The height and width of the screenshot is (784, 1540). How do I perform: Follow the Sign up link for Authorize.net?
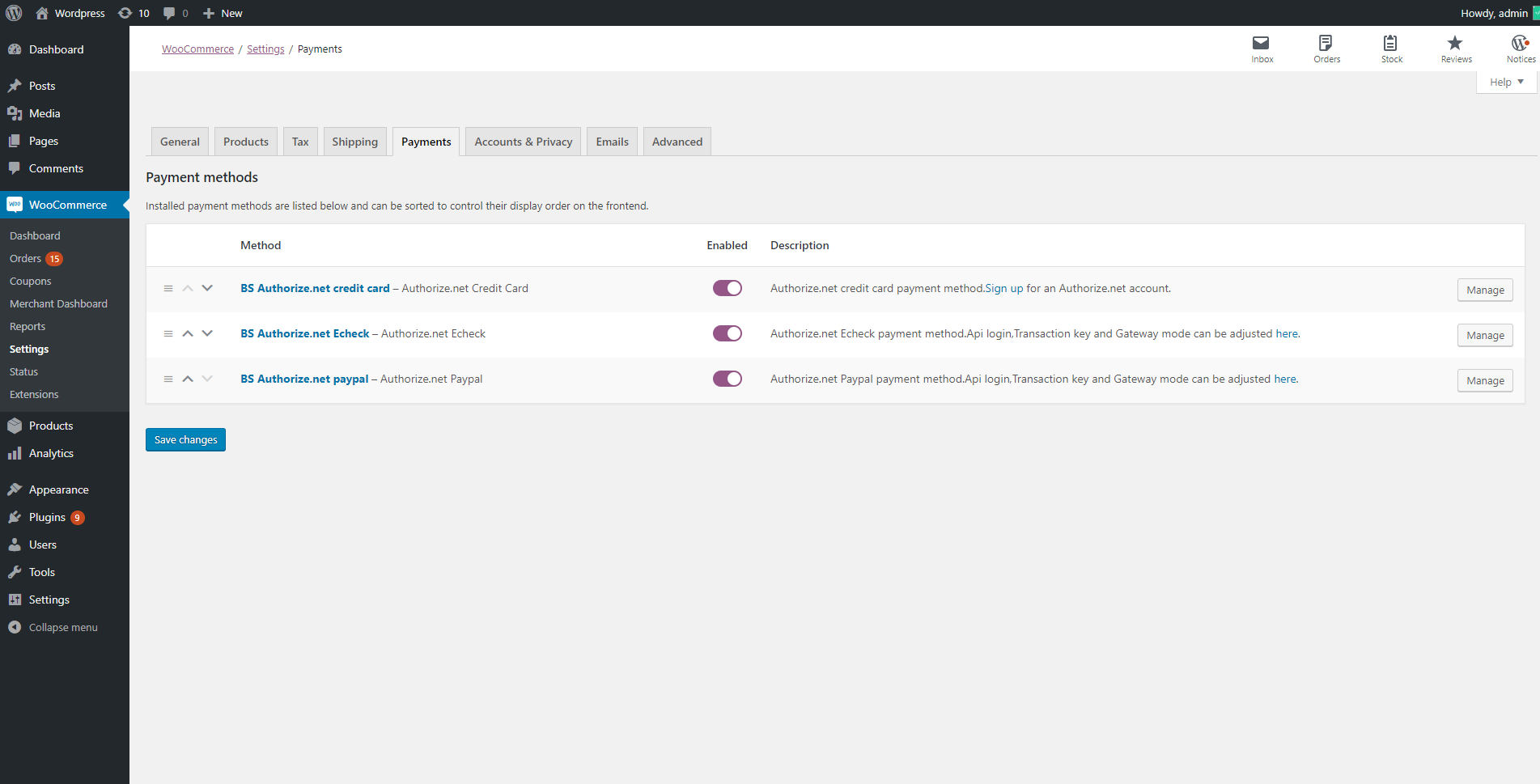pos(1003,288)
